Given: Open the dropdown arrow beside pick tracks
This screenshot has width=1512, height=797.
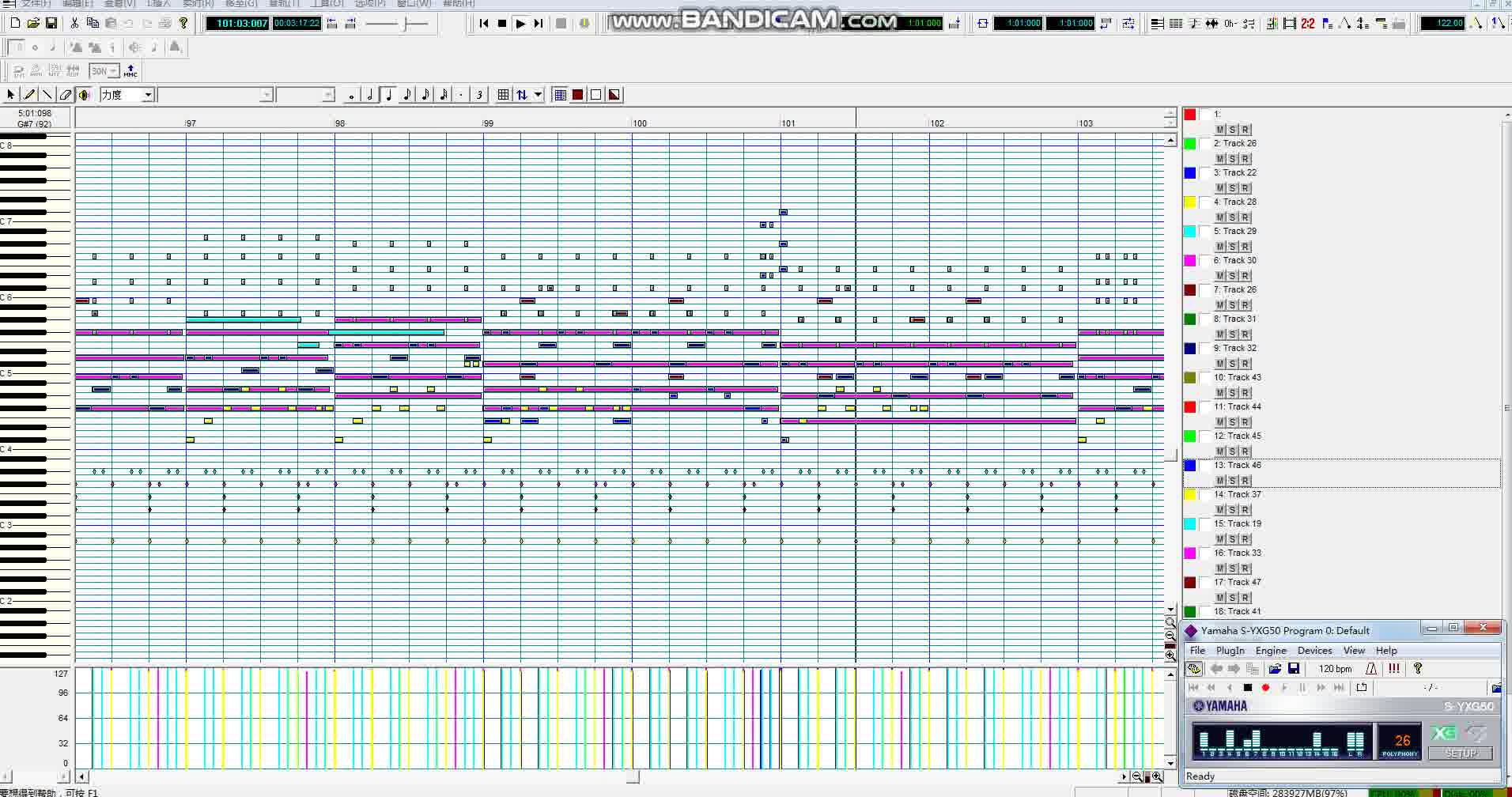Looking at the screenshot, I should pyautogui.click(x=538, y=95).
